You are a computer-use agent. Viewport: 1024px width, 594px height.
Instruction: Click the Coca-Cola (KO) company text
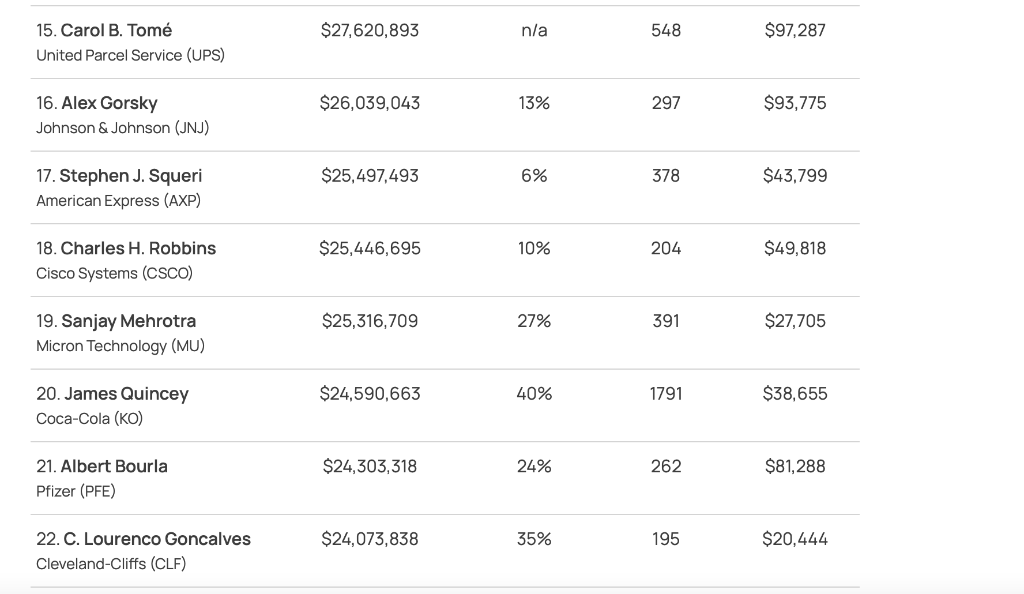coord(89,419)
